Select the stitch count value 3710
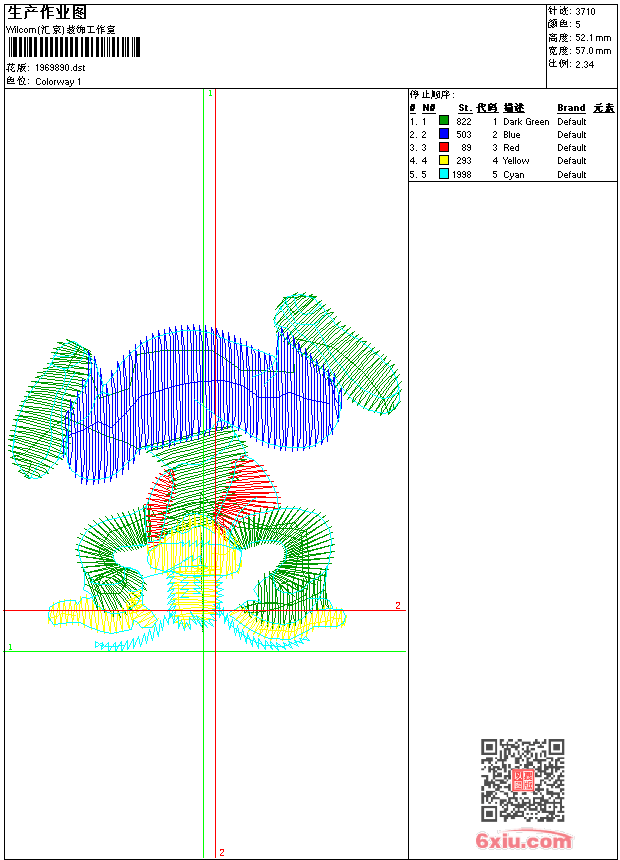The height and width of the screenshot is (860, 620). point(585,11)
